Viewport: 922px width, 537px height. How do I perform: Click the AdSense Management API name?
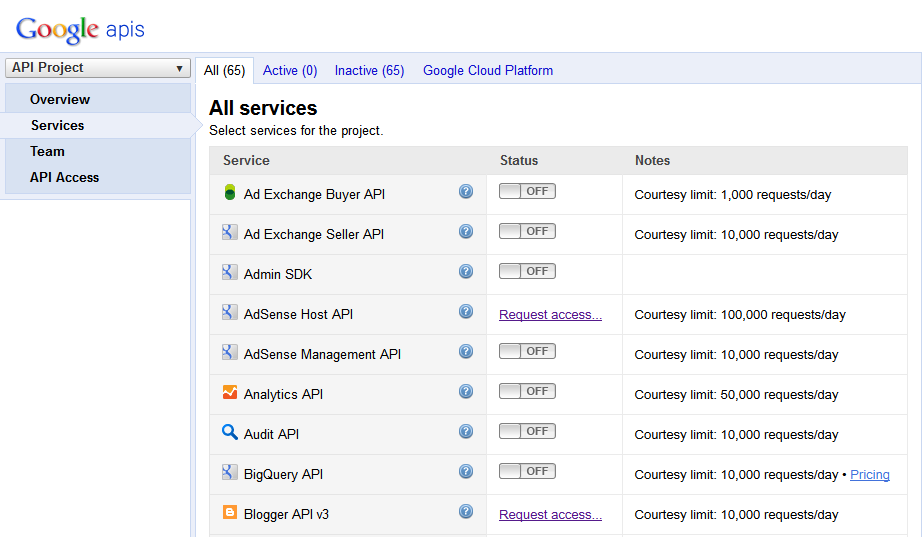(322, 354)
